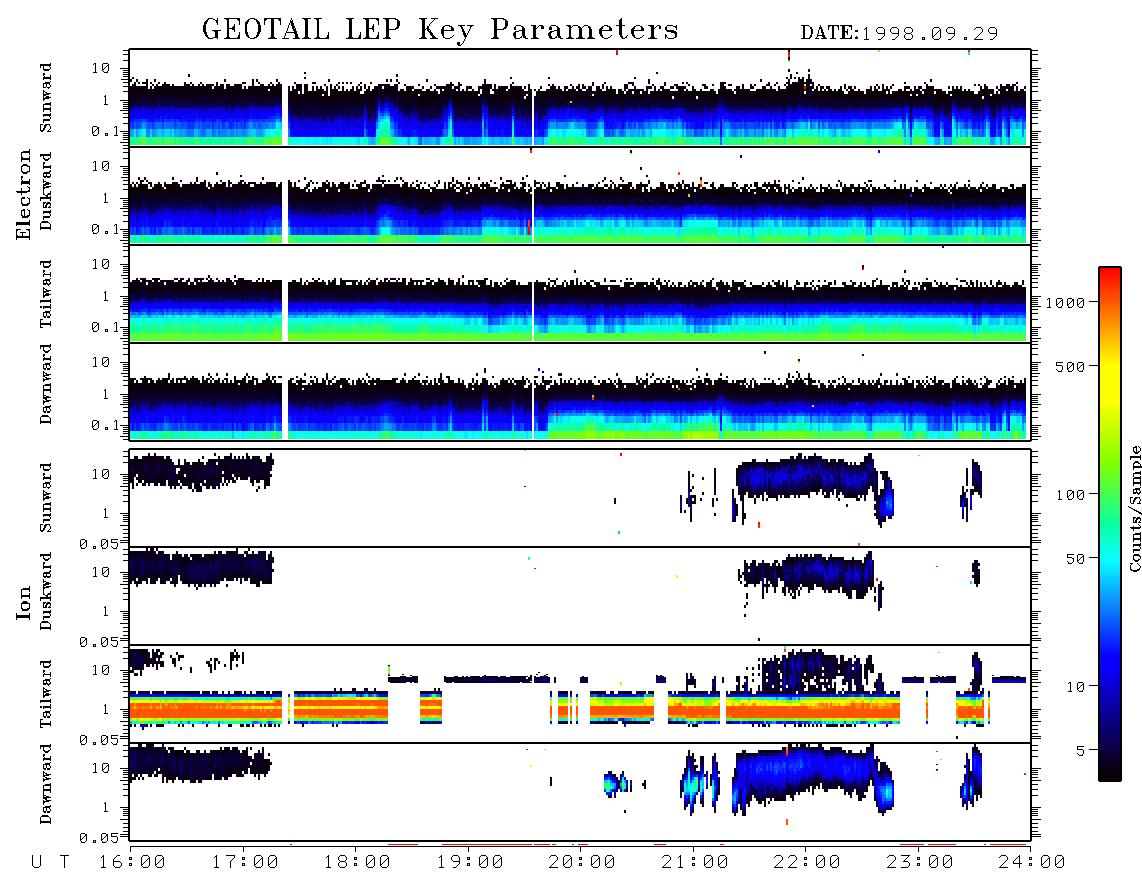This screenshot has width=1142, height=880.
Task: Click the '18:00' time axis label
Action: [357, 862]
